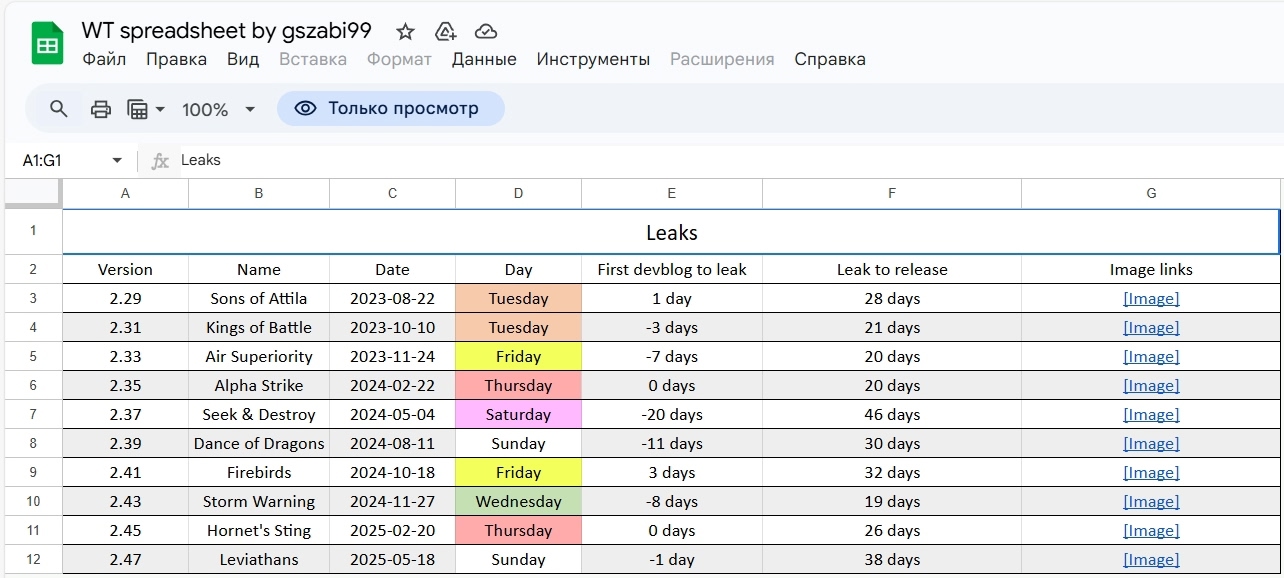Expand the 100% zoom dropdown
1284x578 pixels.
click(x=219, y=109)
